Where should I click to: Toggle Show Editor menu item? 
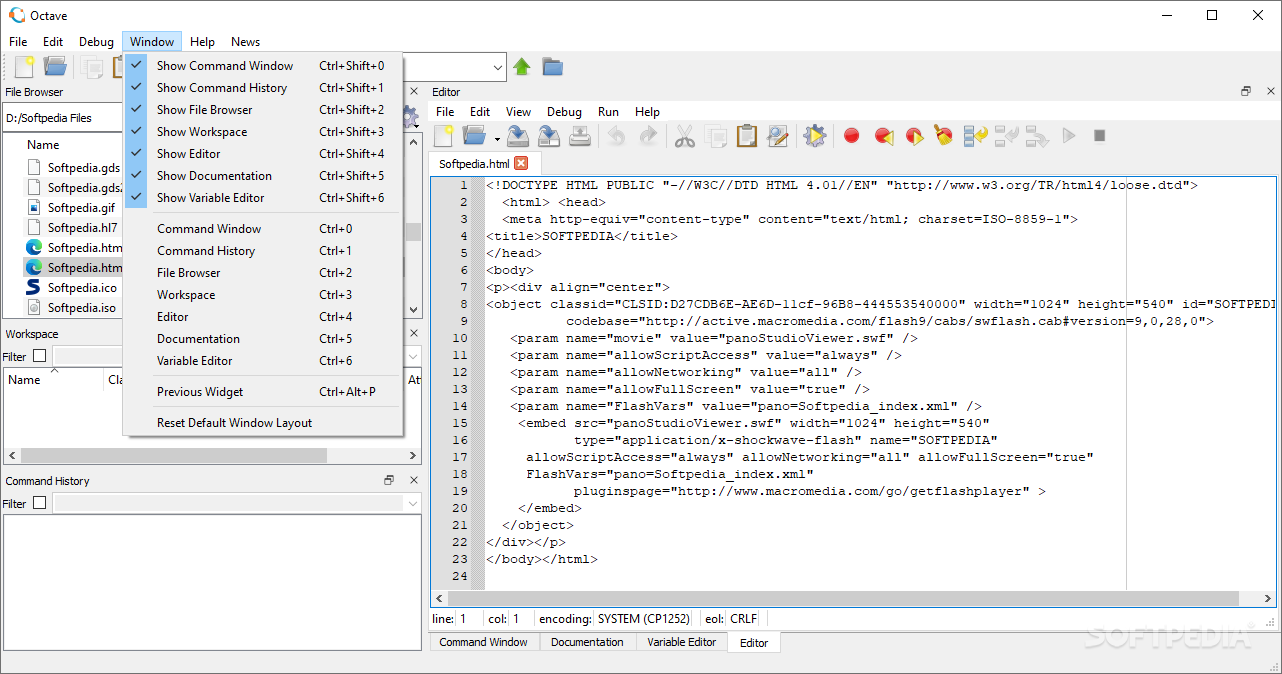(263, 154)
